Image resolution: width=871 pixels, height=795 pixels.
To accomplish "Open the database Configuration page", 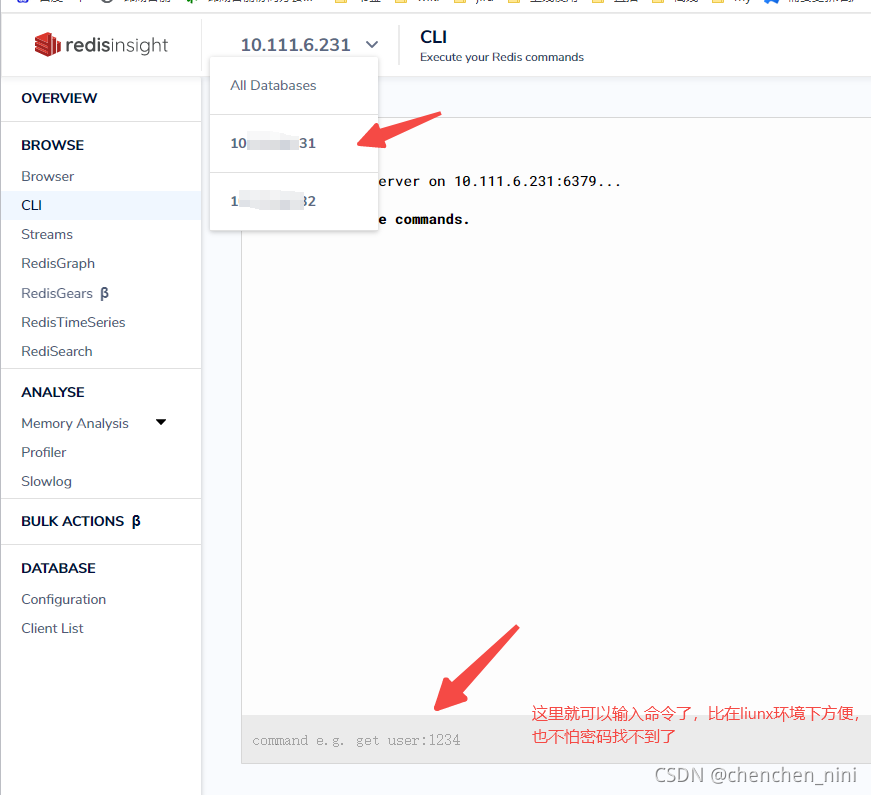I will click(x=64, y=599).
